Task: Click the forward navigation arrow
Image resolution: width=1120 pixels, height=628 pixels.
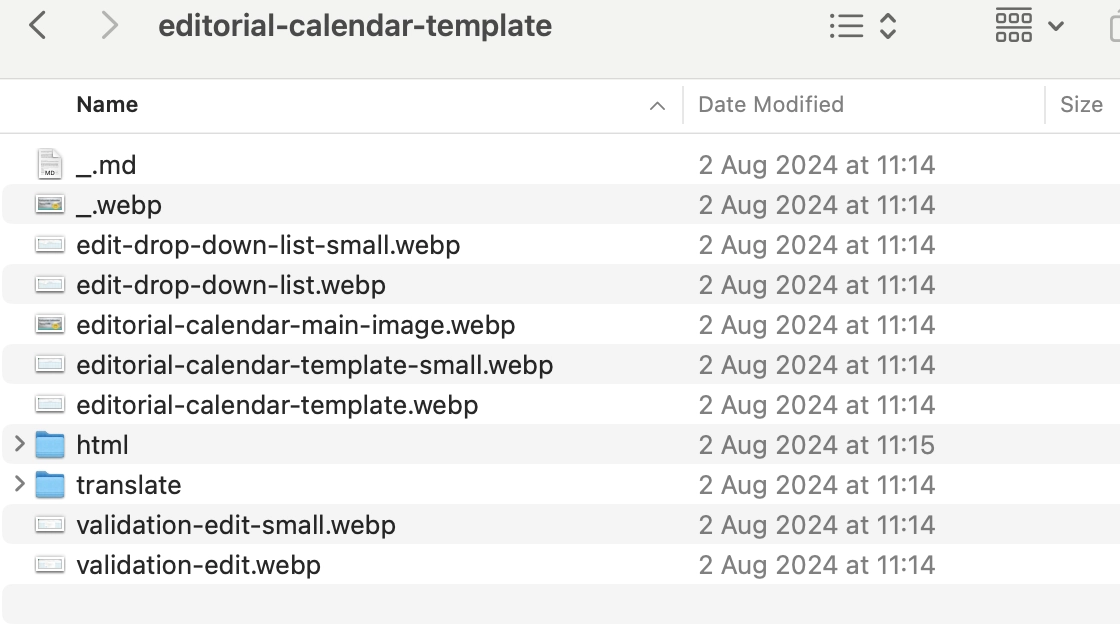Action: tap(109, 26)
